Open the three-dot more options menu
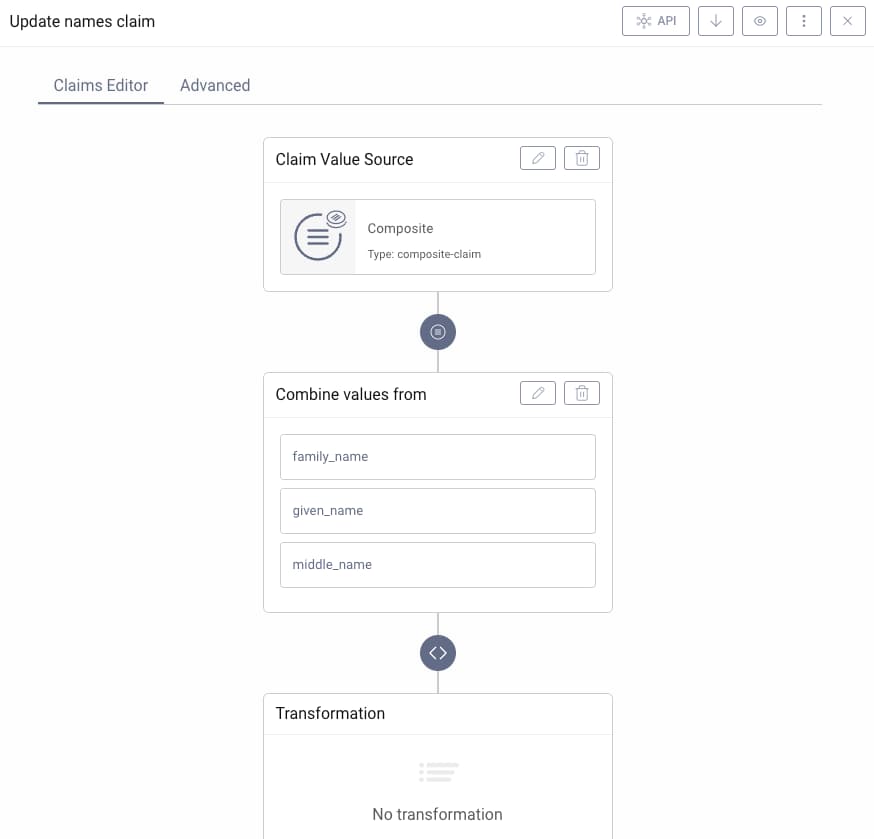Screen dimensions: 874x839 804,21
